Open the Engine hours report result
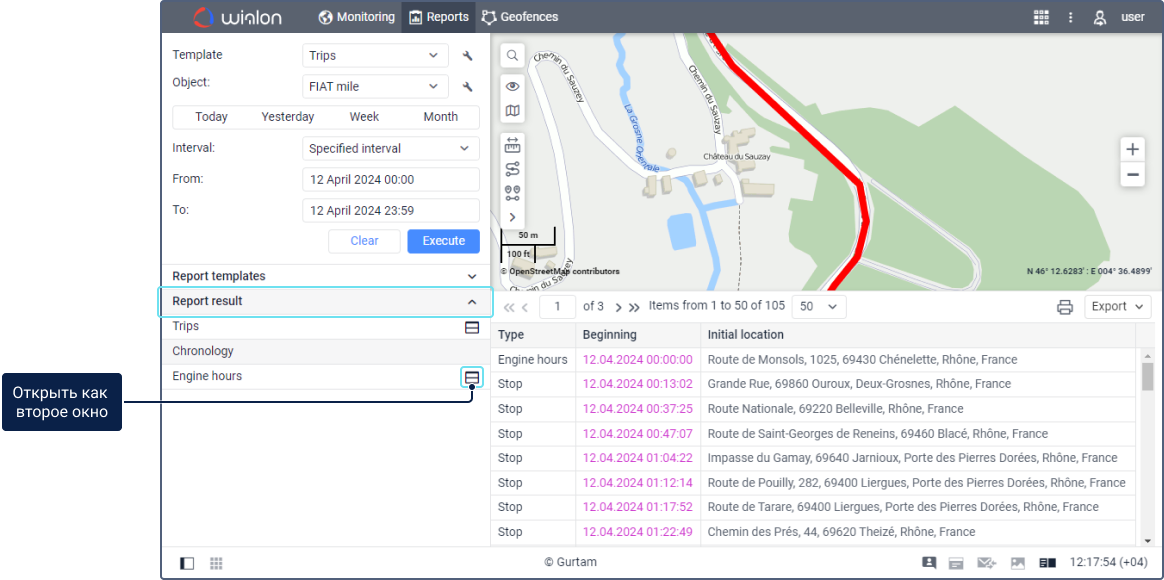 [x=326, y=377]
